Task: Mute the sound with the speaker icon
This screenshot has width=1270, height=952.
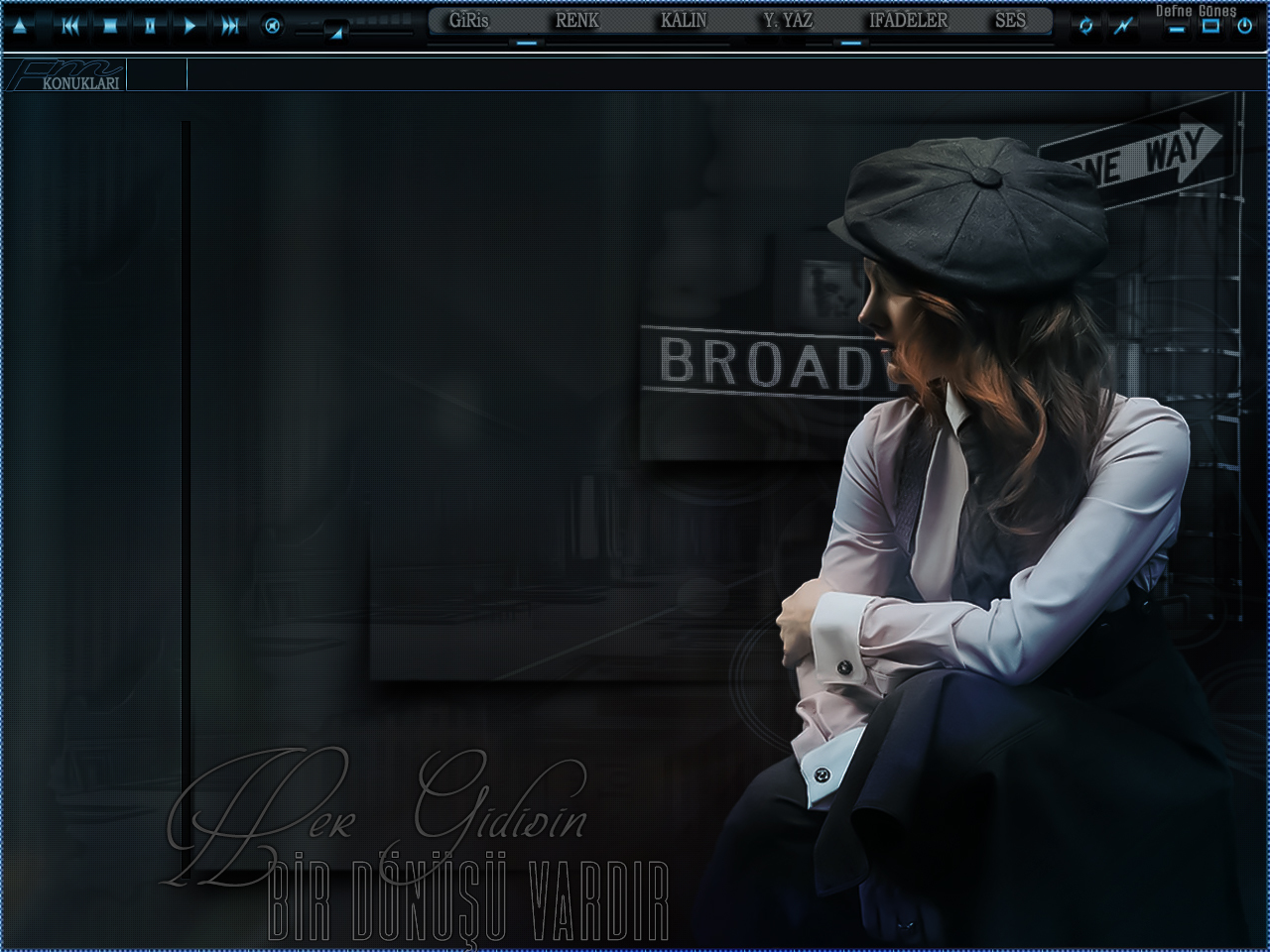Action: pyautogui.click(x=272, y=27)
